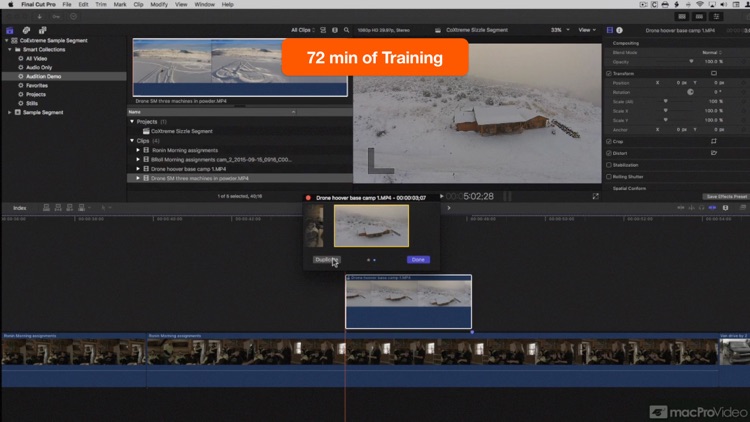This screenshot has width=750, height=422.
Task: Click the connect clip edit icon in timeline toolbar
Action: [x=46, y=208]
